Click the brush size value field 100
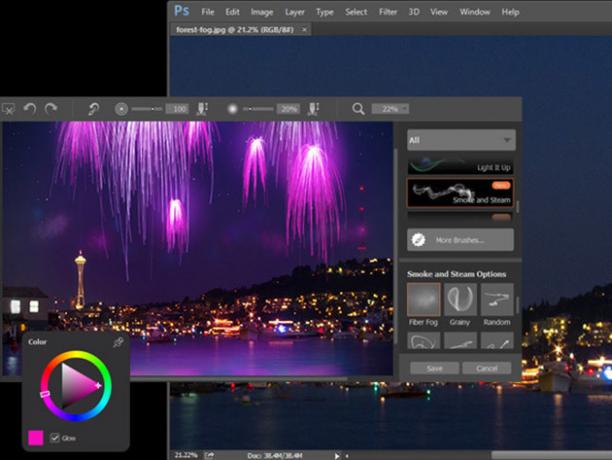Viewport: 612px width, 460px height. [178, 109]
